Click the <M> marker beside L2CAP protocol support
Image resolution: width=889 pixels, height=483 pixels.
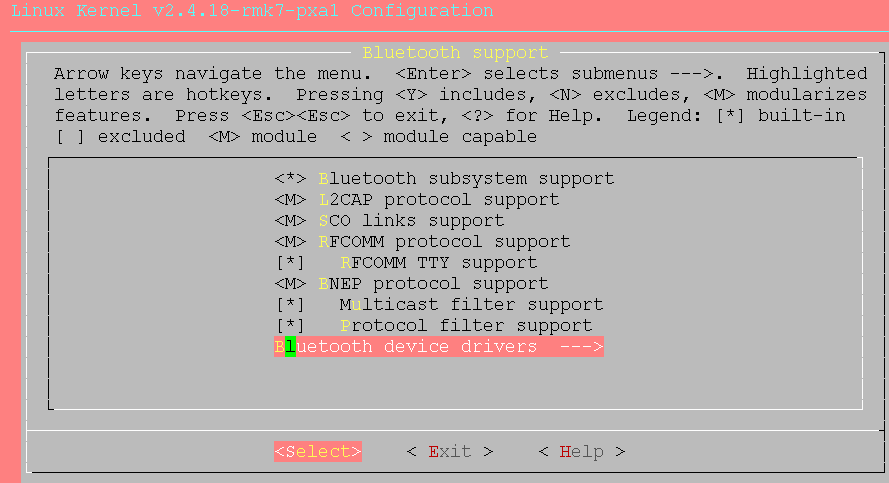click(x=290, y=200)
